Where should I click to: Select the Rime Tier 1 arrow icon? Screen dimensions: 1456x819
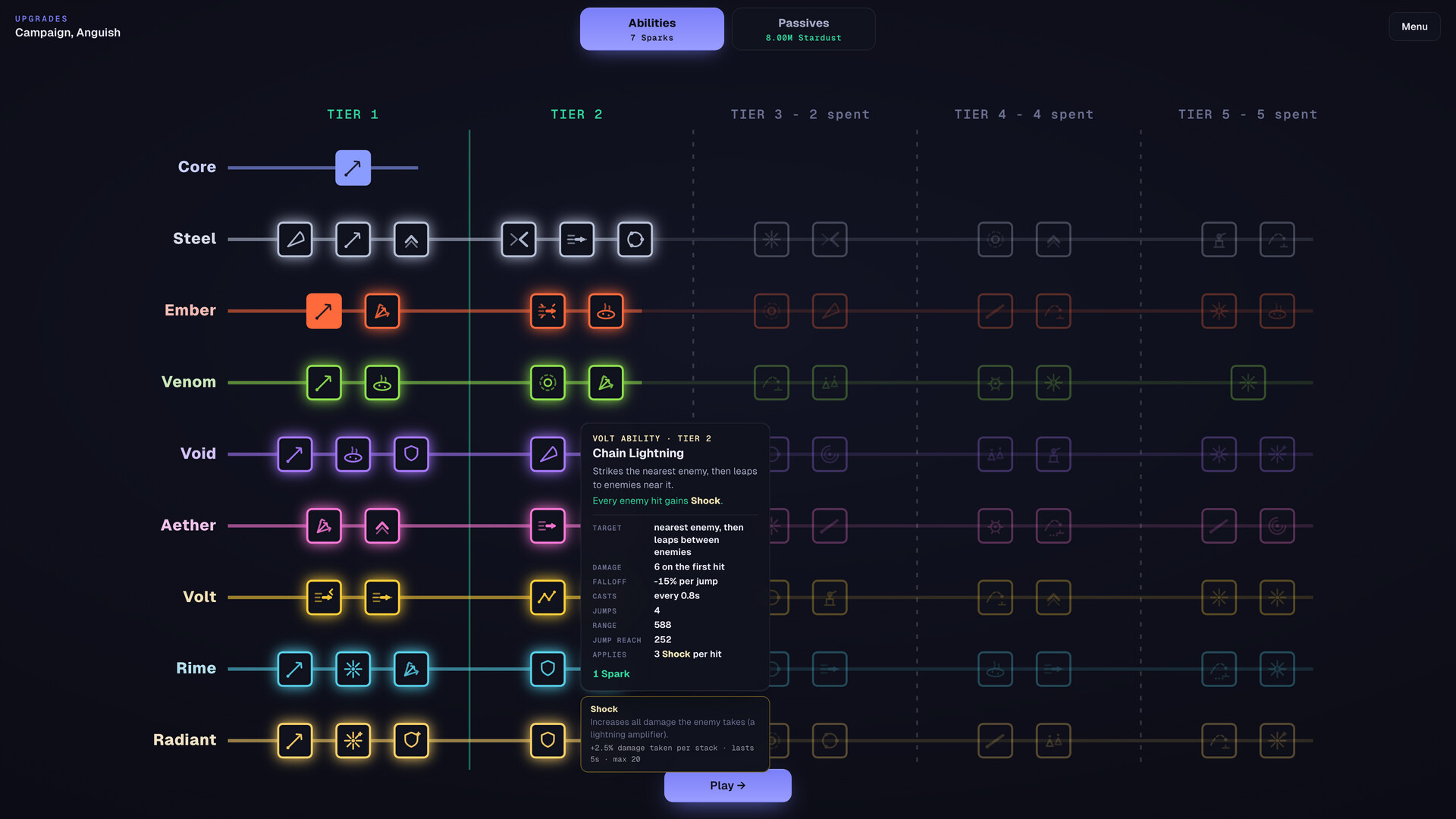coord(295,670)
